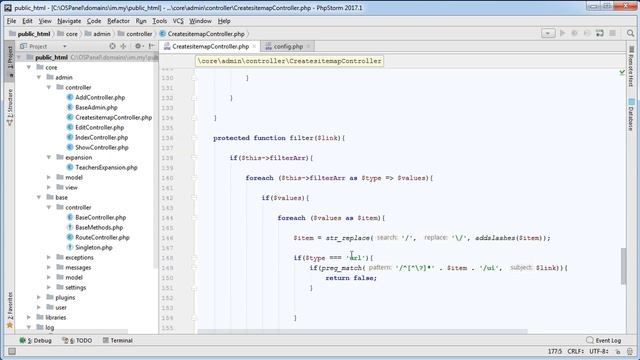Click the Run play icon in toolbar
Viewport: 640px width, 360px height.
point(562,33)
